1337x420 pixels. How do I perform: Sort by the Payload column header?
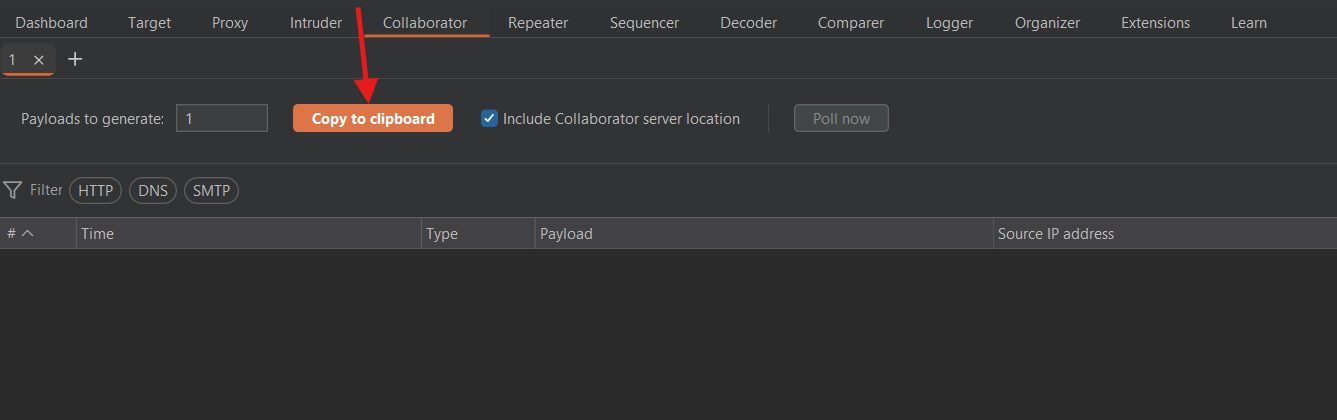click(x=764, y=233)
